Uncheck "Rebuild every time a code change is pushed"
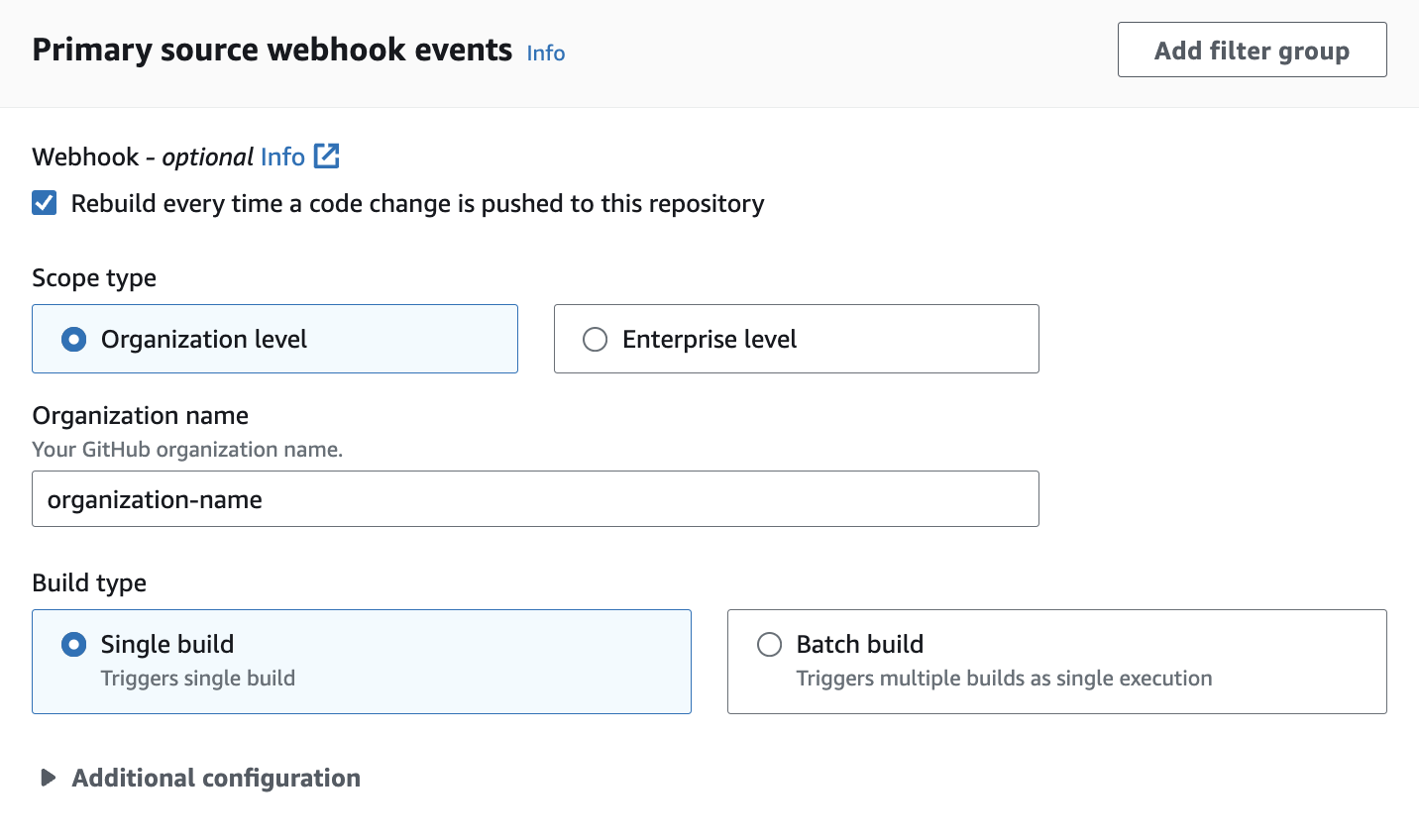Screen dimensions: 1419x840 [44, 202]
